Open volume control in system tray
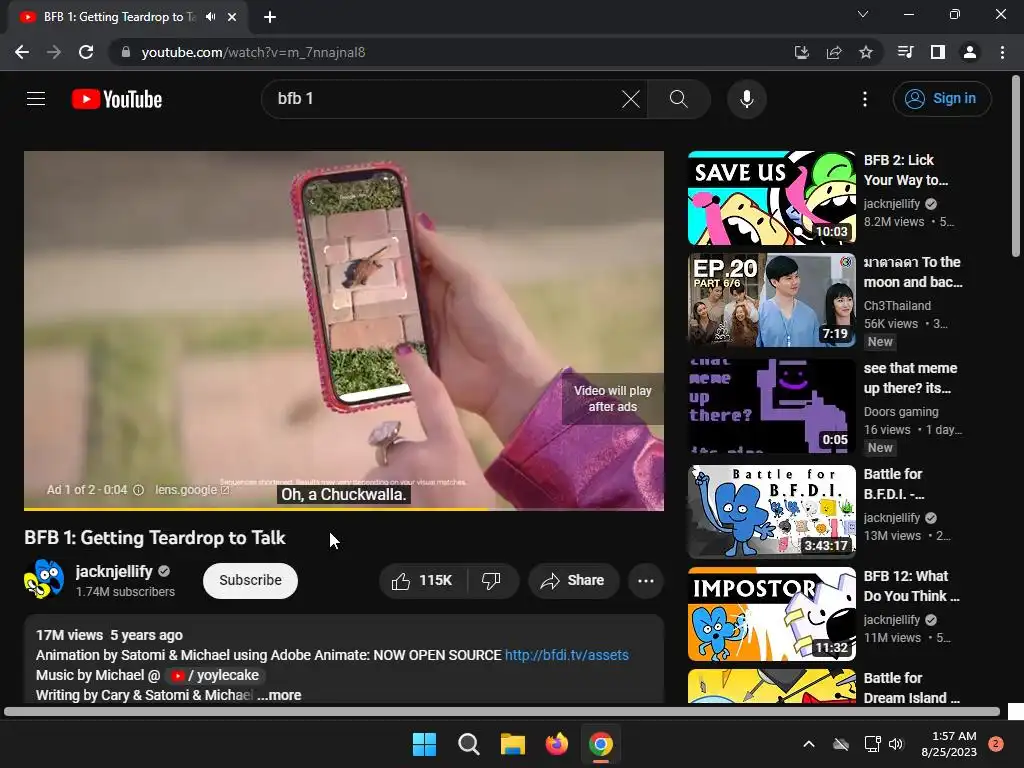Screen dimensions: 1024x768 click(896, 744)
